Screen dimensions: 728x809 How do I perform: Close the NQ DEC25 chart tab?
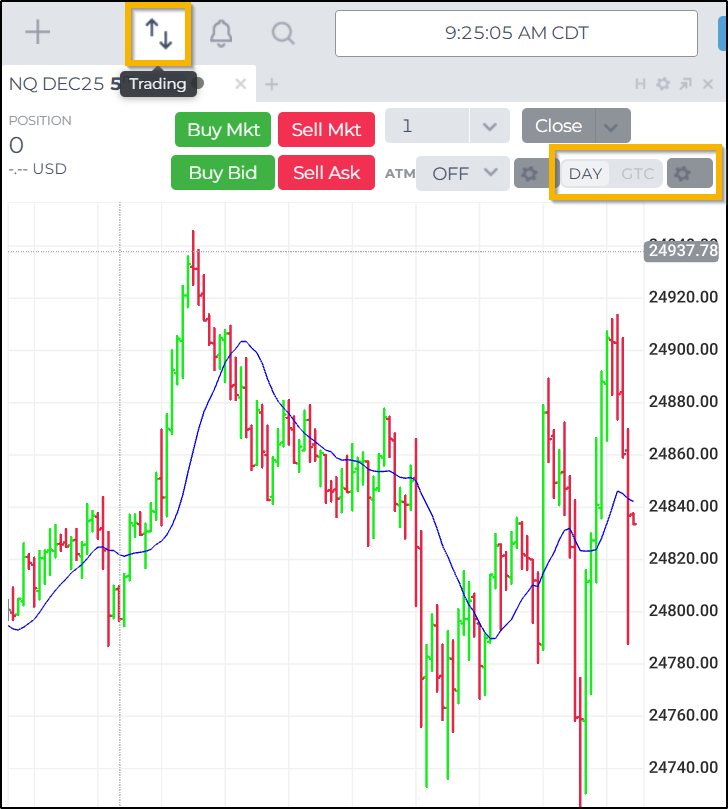[240, 84]
